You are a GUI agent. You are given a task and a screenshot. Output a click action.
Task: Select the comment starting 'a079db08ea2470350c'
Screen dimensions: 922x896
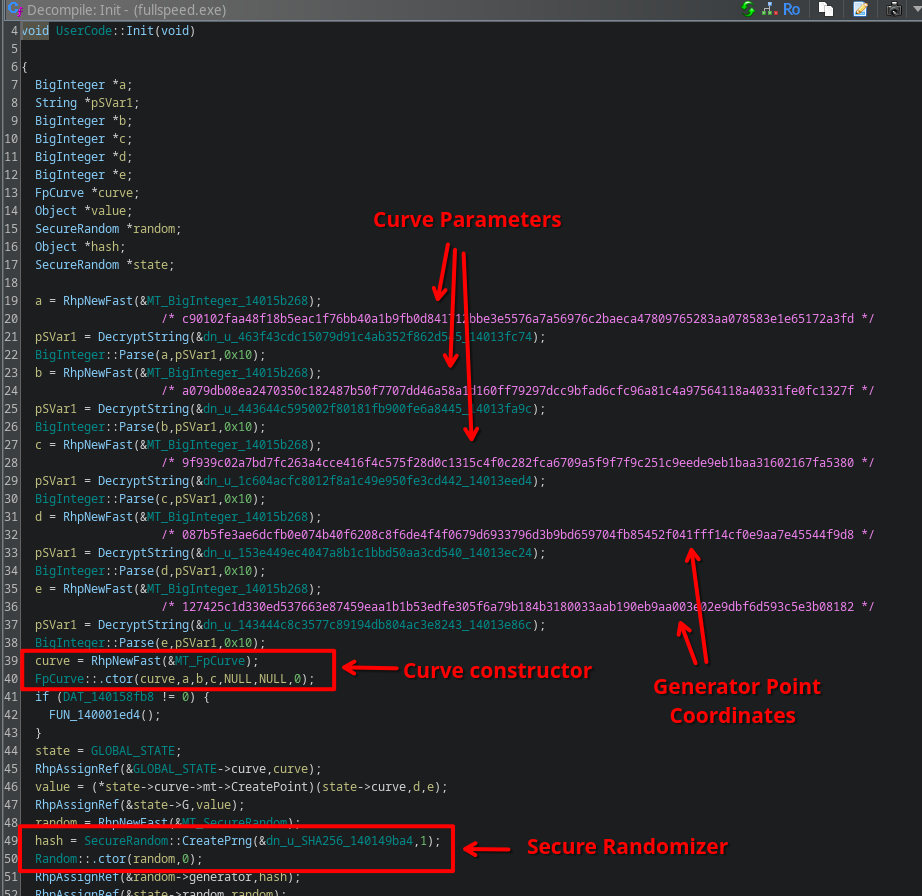517,391
